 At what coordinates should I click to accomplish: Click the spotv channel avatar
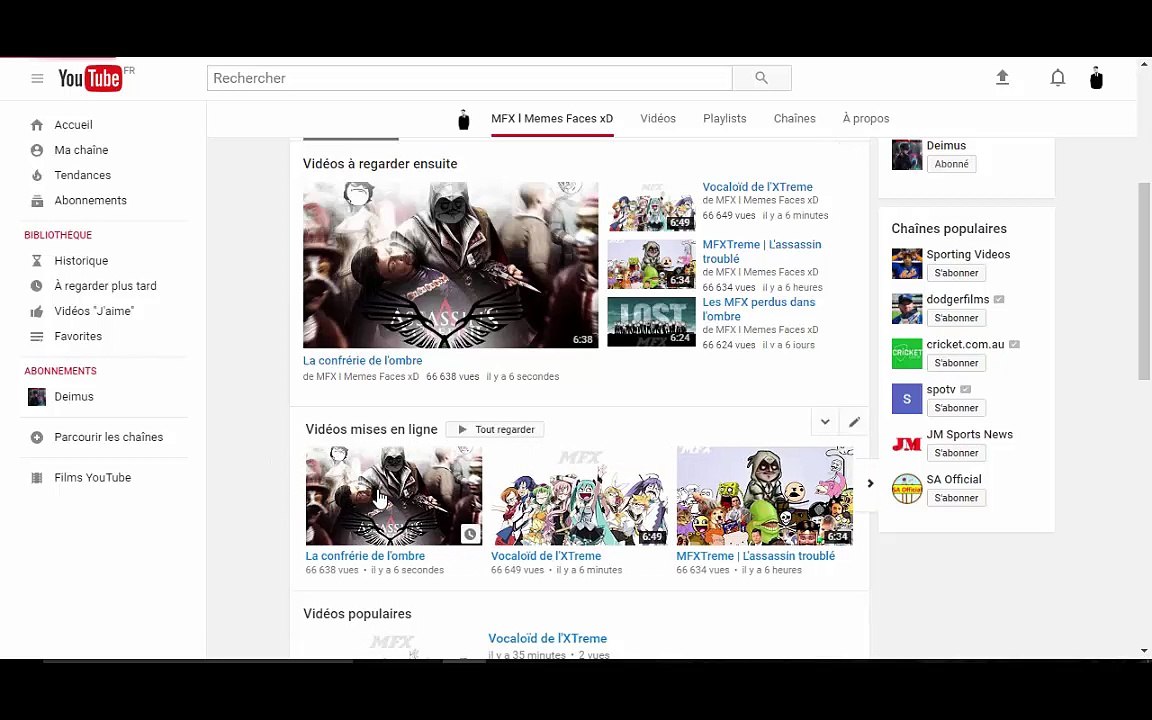(907, 399)
